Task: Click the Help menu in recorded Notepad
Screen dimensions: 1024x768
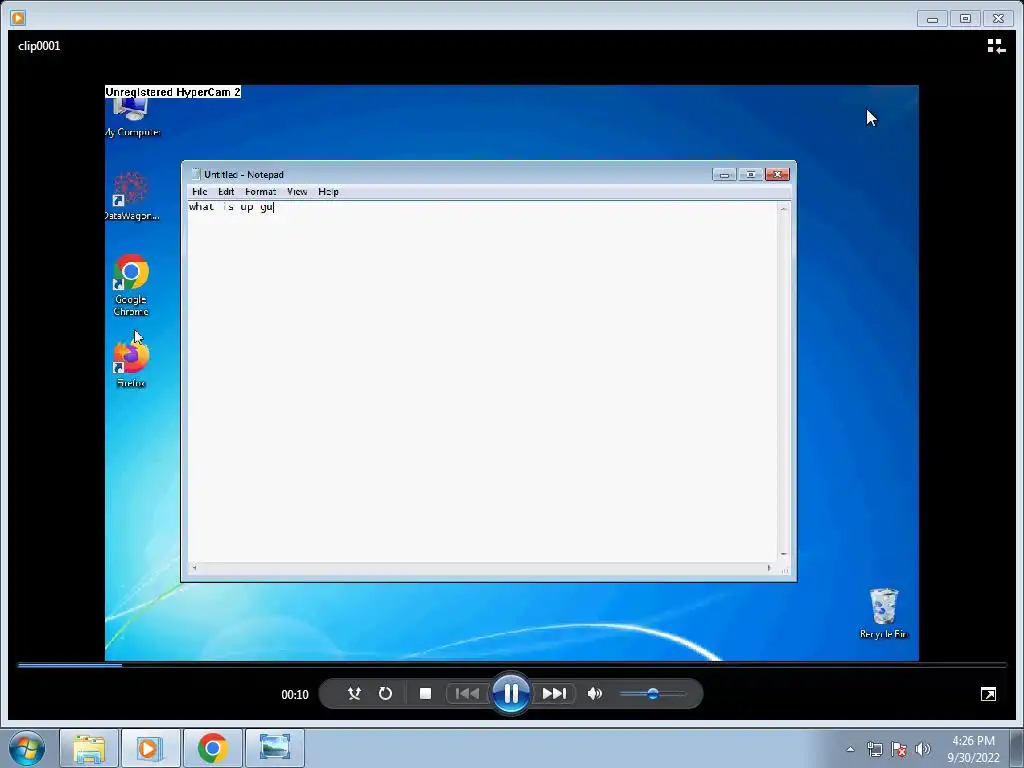Action: pos(328,191)
